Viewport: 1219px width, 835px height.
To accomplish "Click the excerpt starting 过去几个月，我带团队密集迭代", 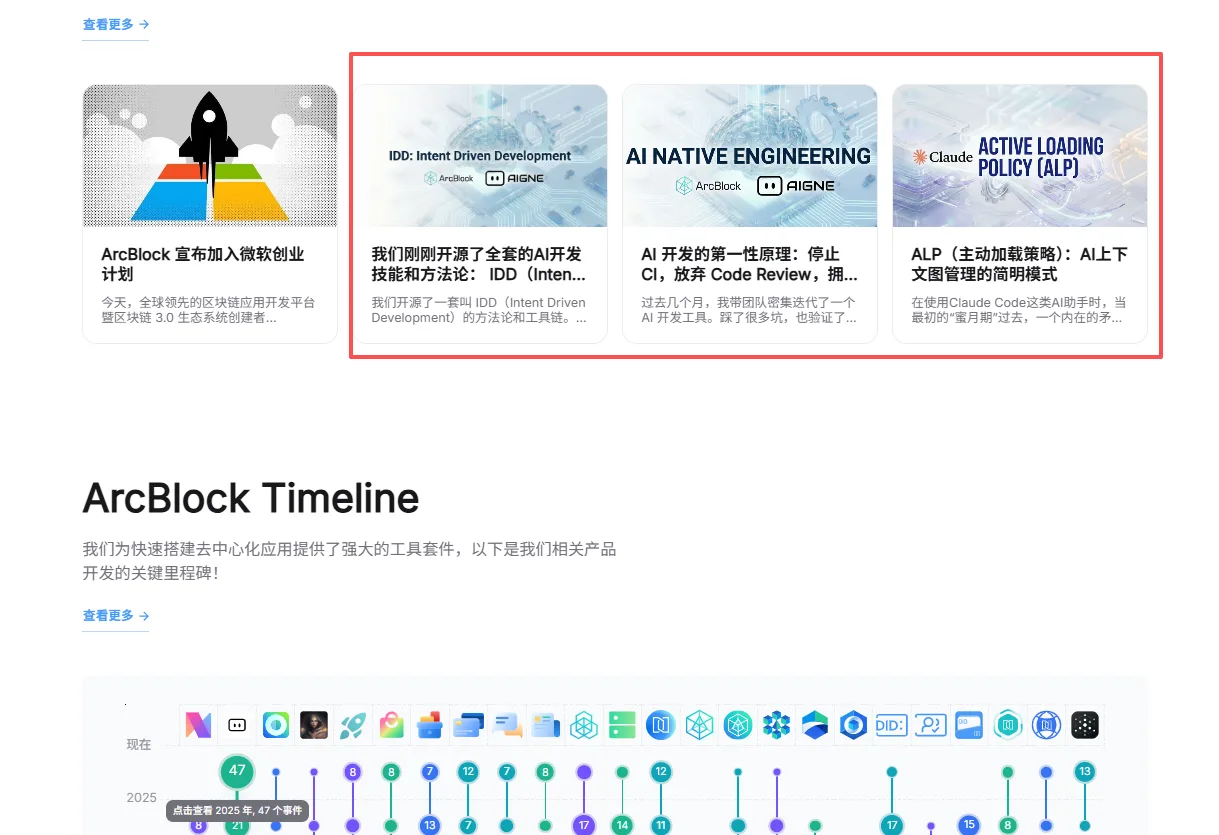I will 749,310.
